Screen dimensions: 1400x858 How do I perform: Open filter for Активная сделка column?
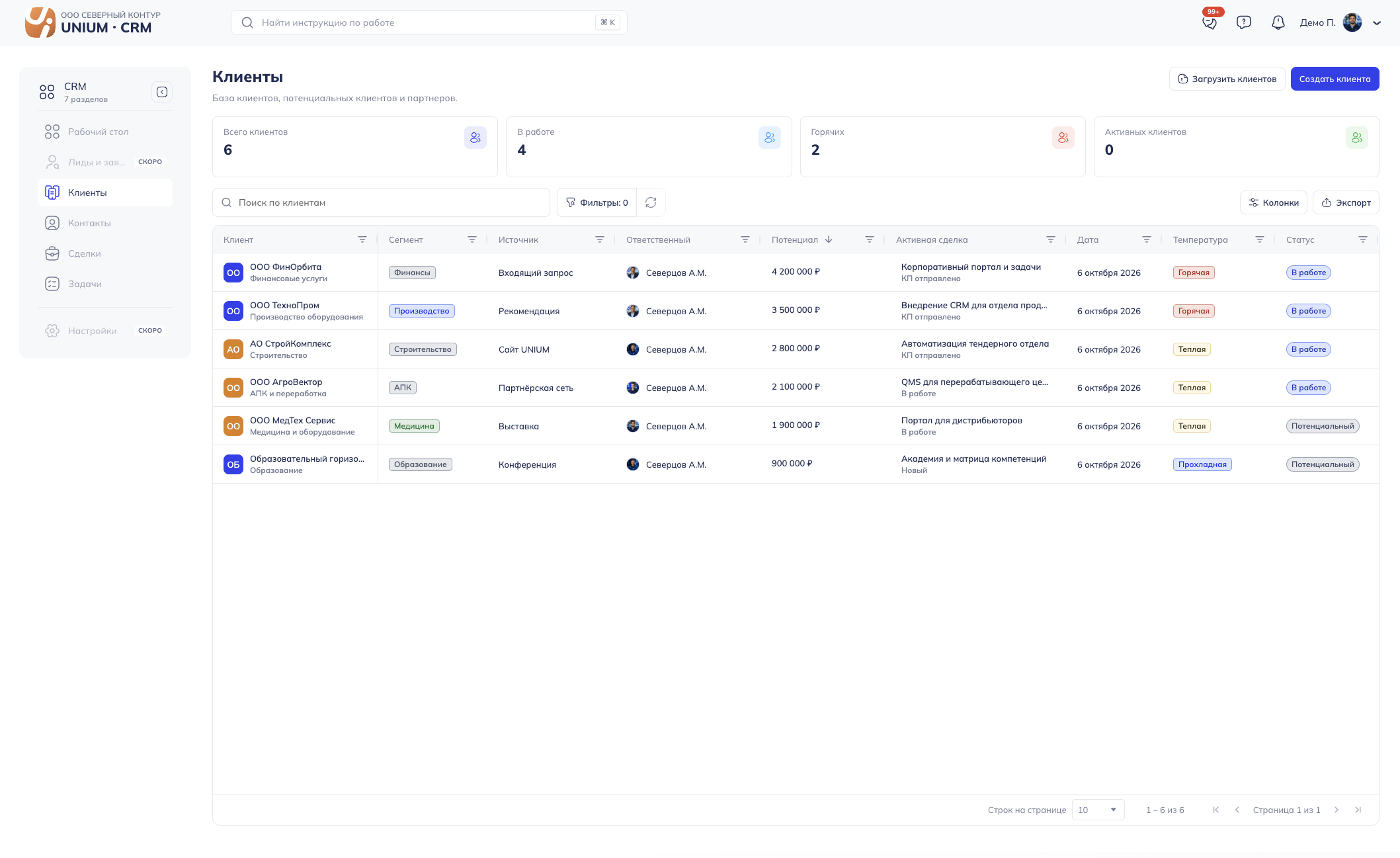click(1051, 239)
